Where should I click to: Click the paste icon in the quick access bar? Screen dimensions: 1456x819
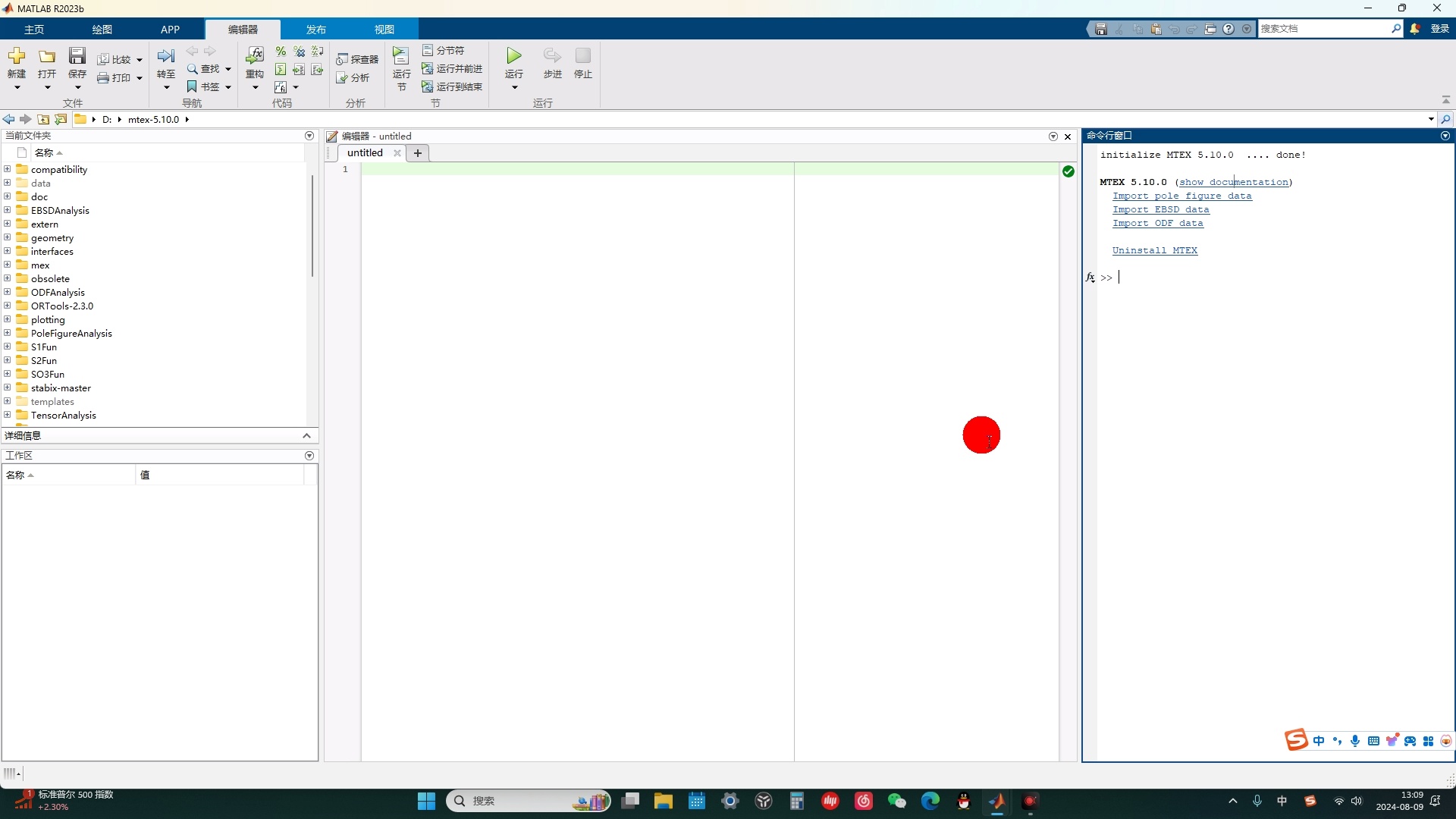(1156, 29)
